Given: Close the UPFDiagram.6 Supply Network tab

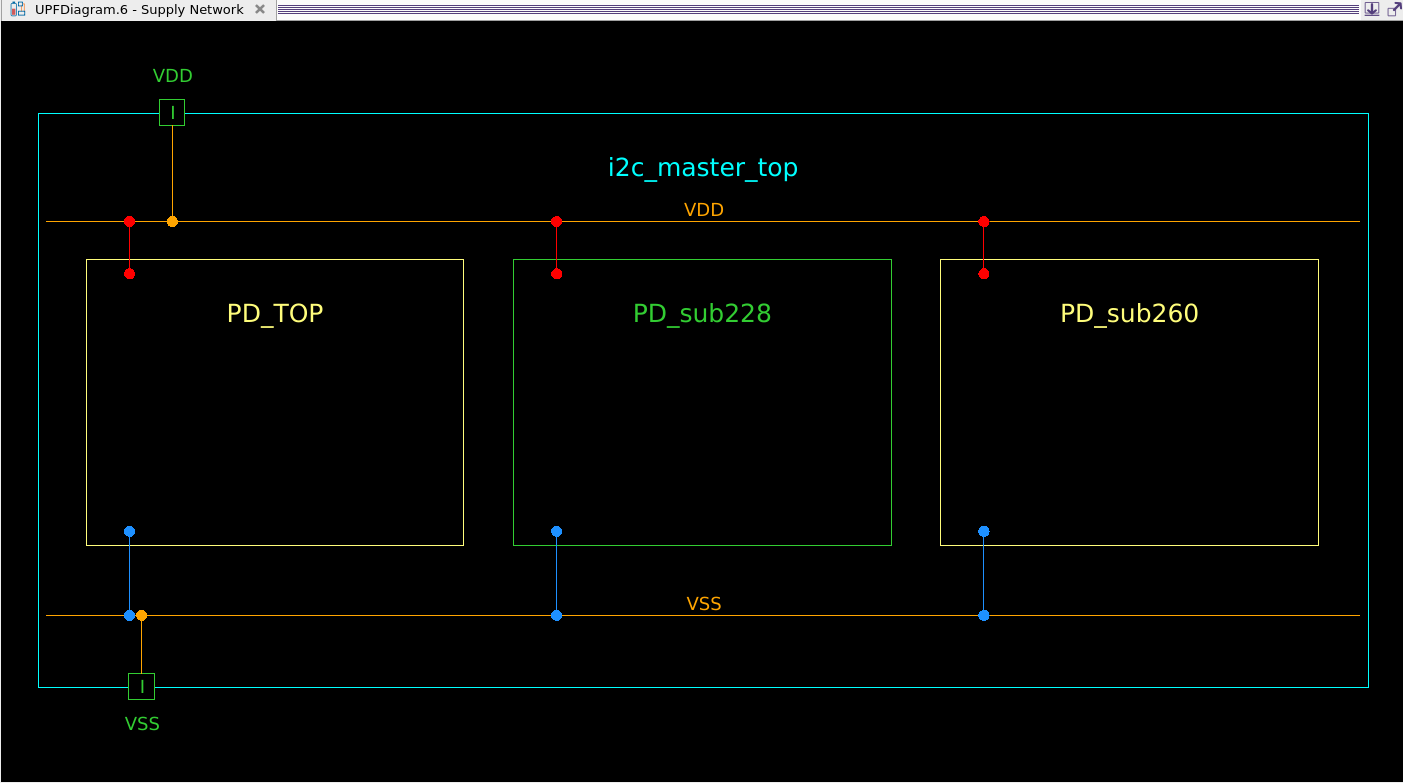Looking at the screenshot, I should coord(260,9).
